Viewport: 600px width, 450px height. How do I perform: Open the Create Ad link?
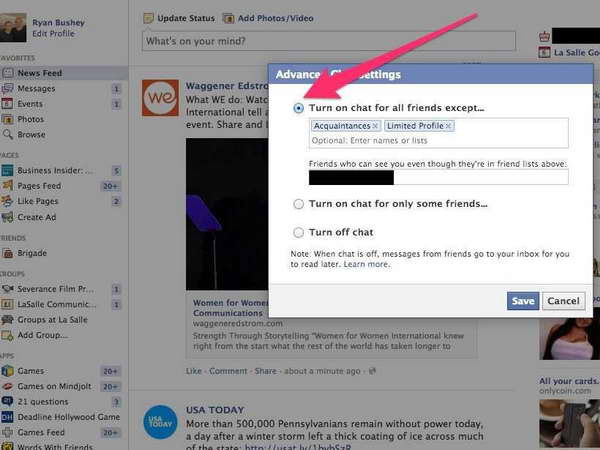point(37,217)
